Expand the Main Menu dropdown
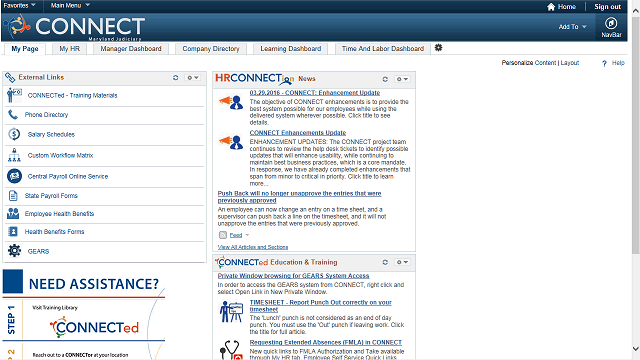Screen dimensions: 640x360 (70, 5)
